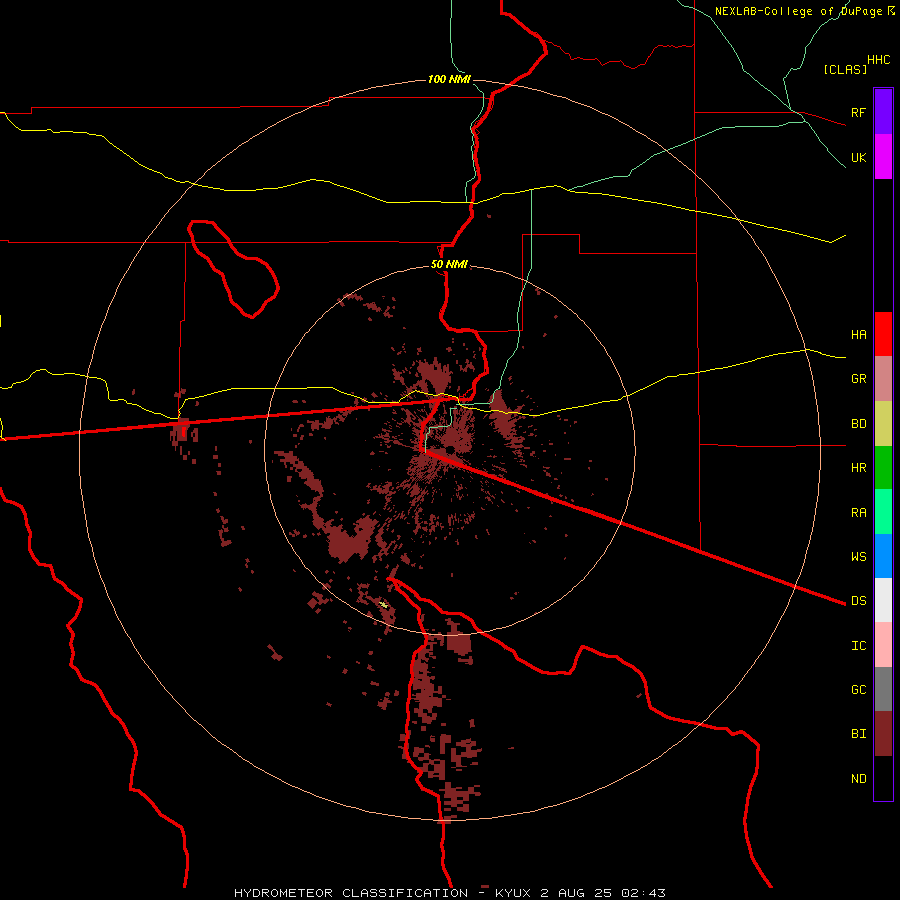
Task: Select the BD yellow-olive color swatch
Action: click(x=883, y=424)
